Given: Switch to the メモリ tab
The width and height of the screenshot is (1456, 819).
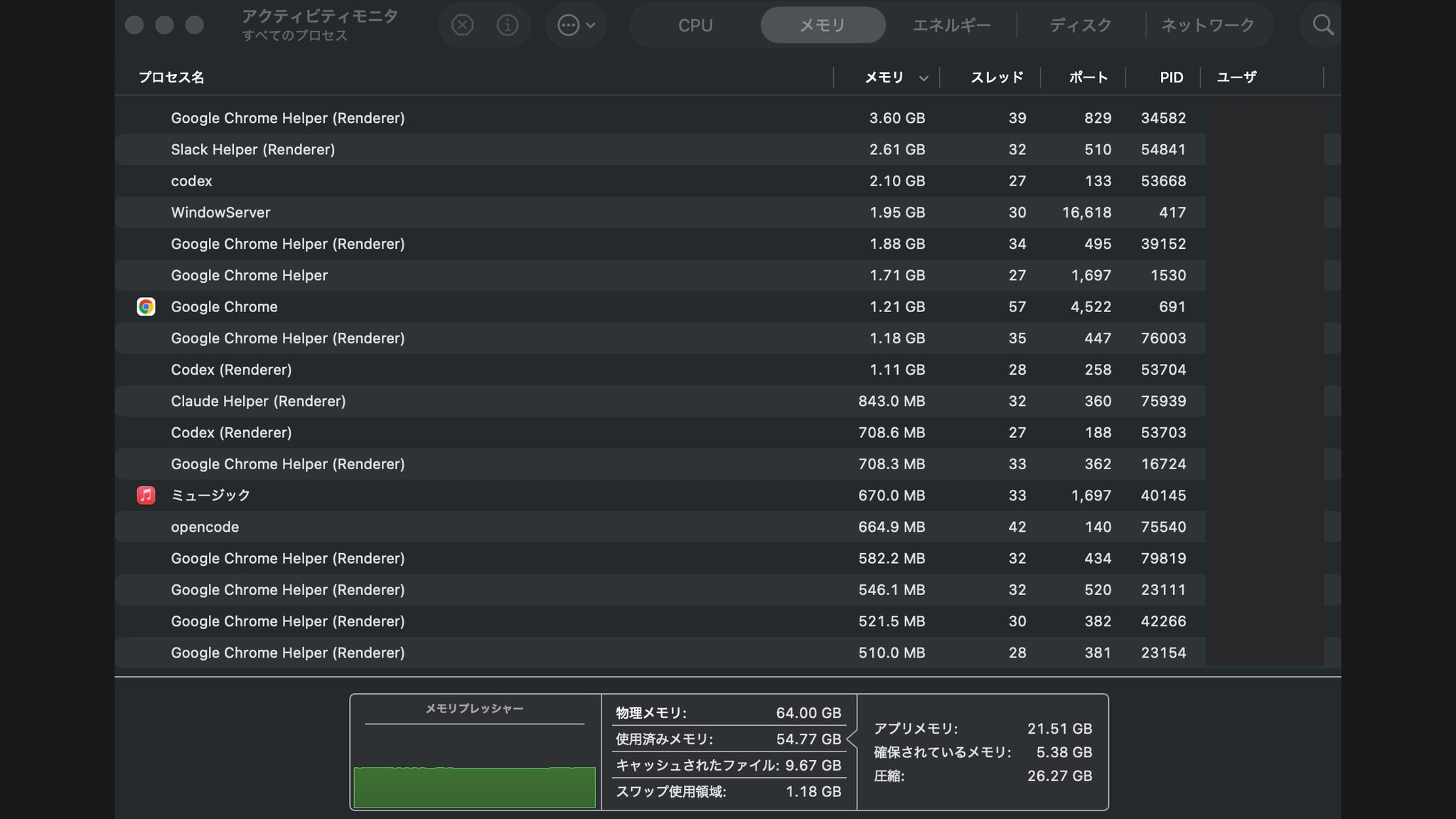Looking at the screenshot, I should tap(823, 26).
